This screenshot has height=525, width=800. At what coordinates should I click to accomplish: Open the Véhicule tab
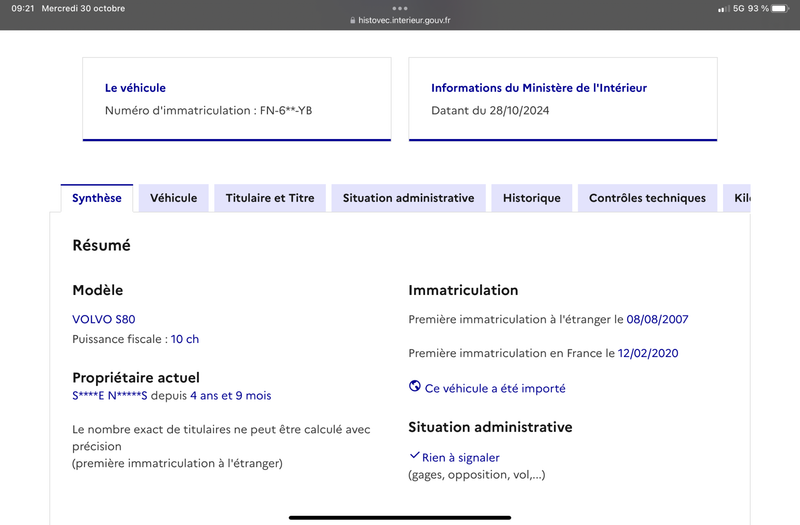(x=173, y=198)
